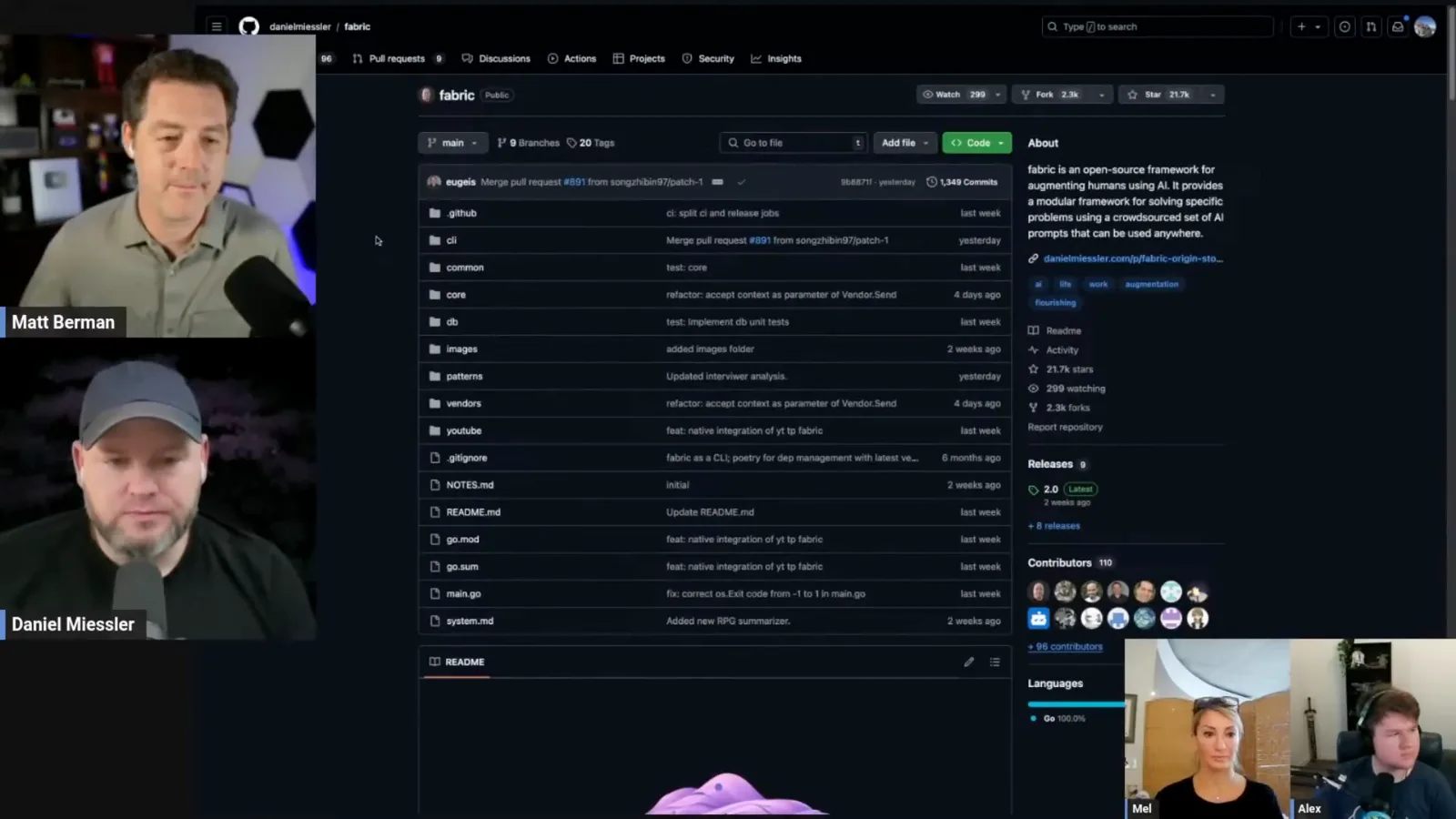Star the fabric repository
The height and width of the screenshot is (819, 1456).
coord(1158,95)
